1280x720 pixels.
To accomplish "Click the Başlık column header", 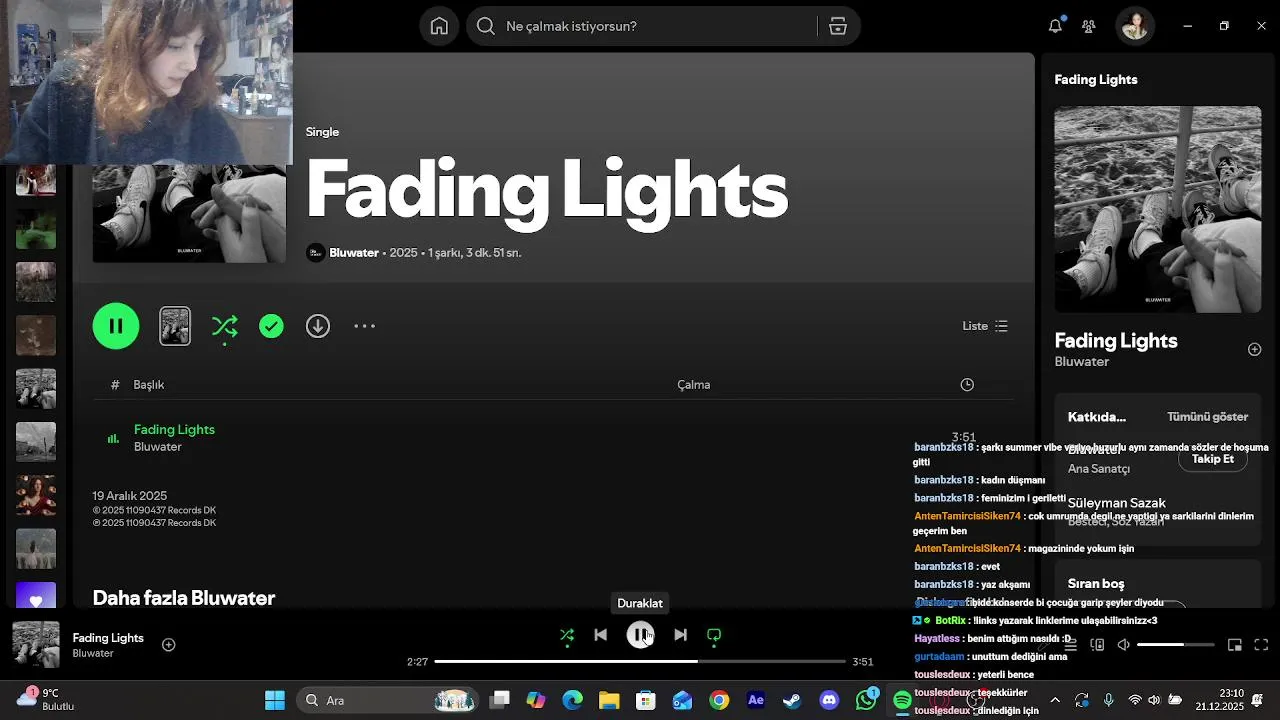I will (149, 385).
